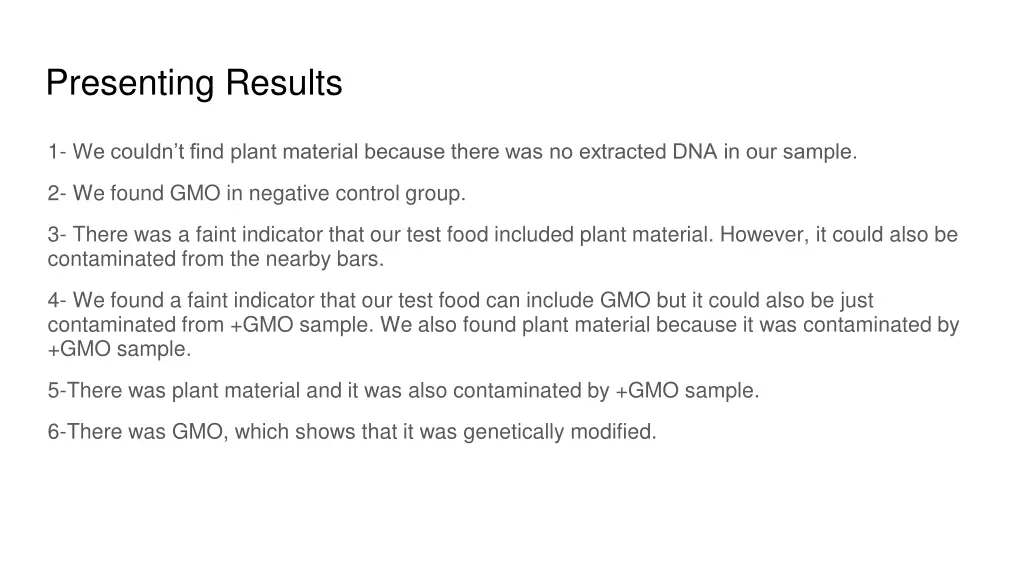1024x576 pixels.
Task: Click the first line of point 3
Action: tap(502, 235)
